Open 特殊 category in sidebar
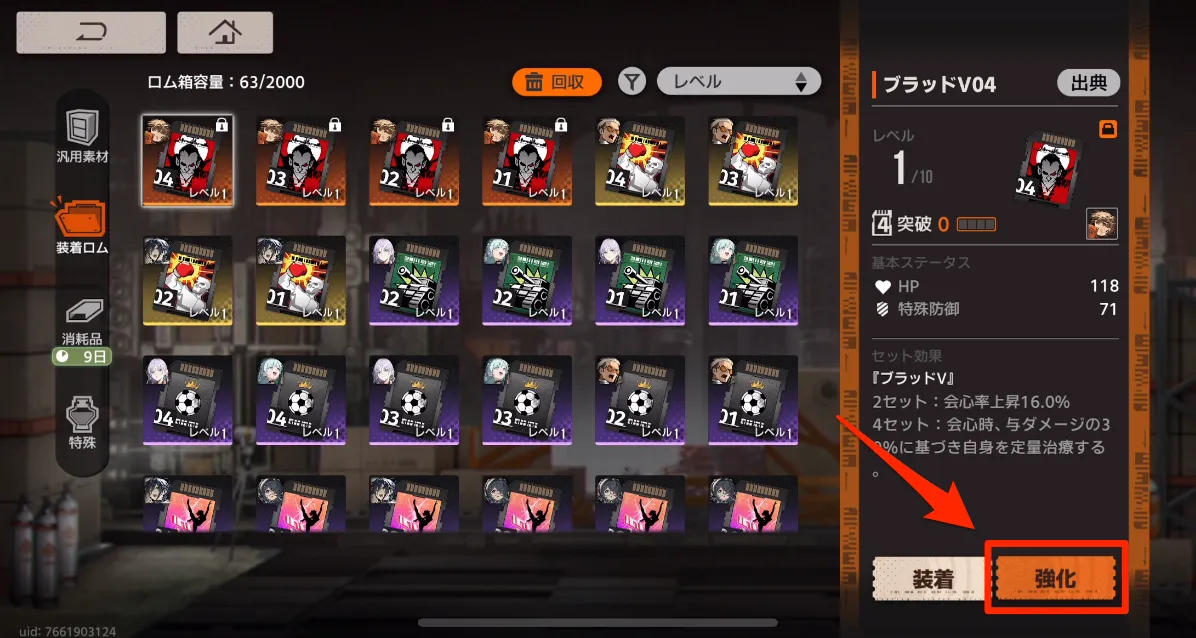 [x=82, y=420]
